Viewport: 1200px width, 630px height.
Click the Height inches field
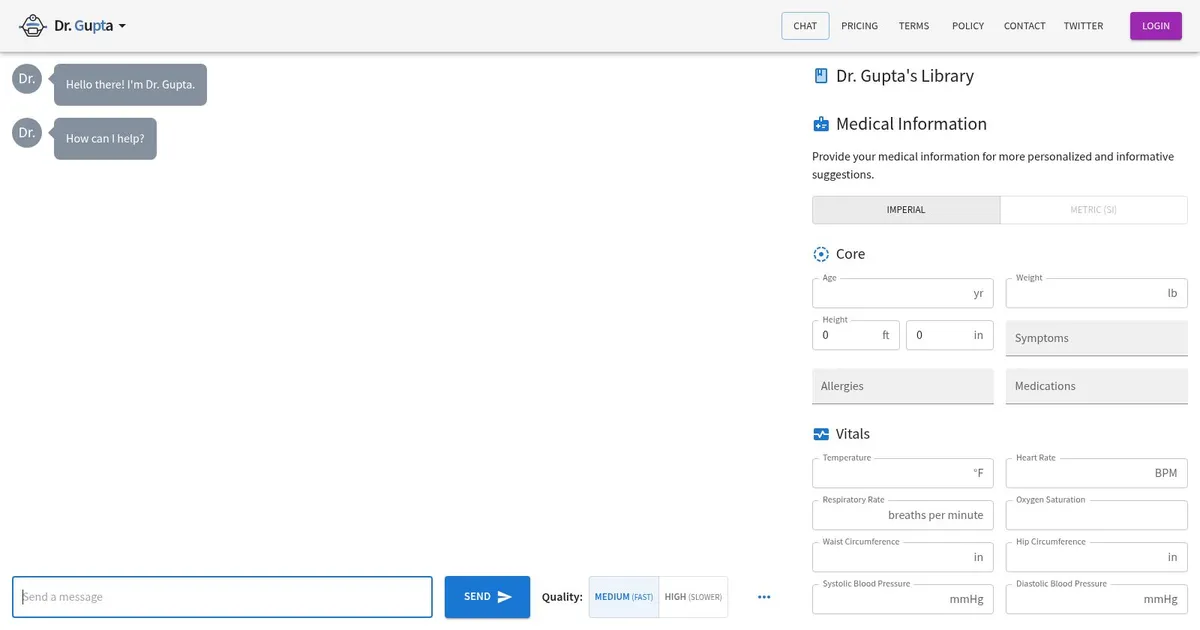click(950, 335)
